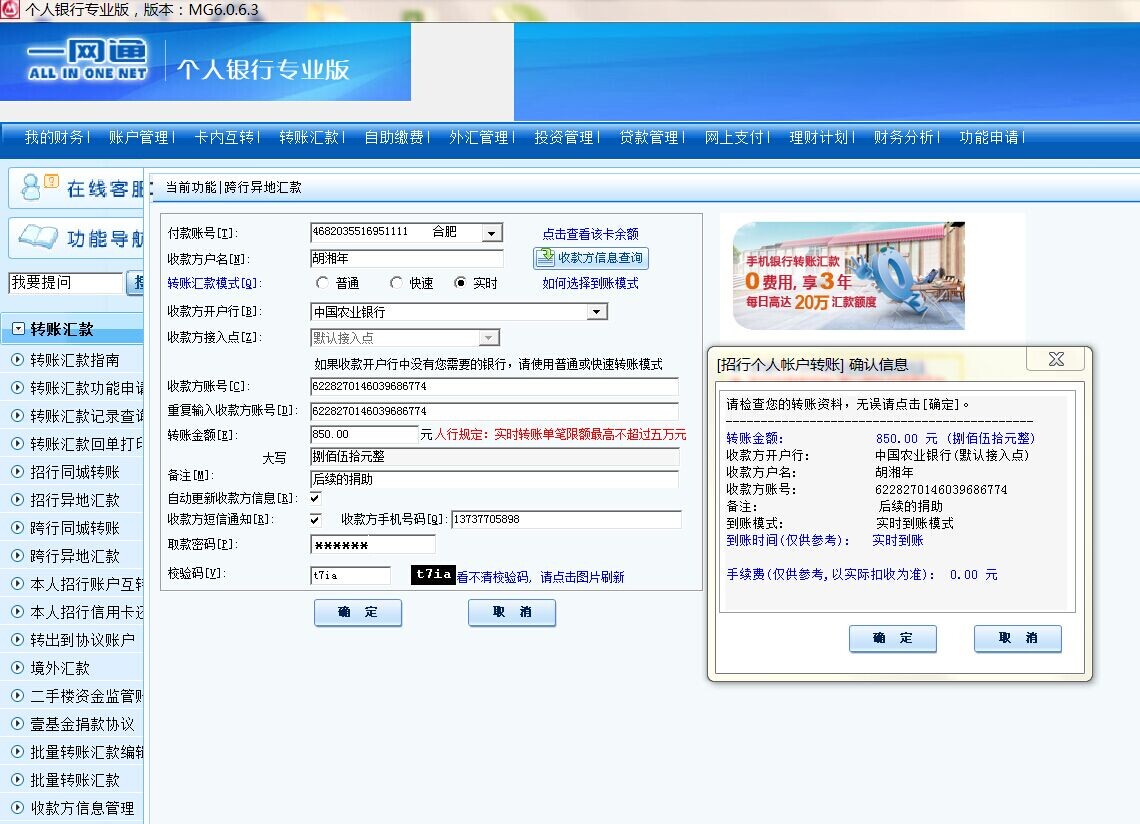1140x824 pixels.
Task: Click the 收款方手机号码 field
Action: click(566, 519)
